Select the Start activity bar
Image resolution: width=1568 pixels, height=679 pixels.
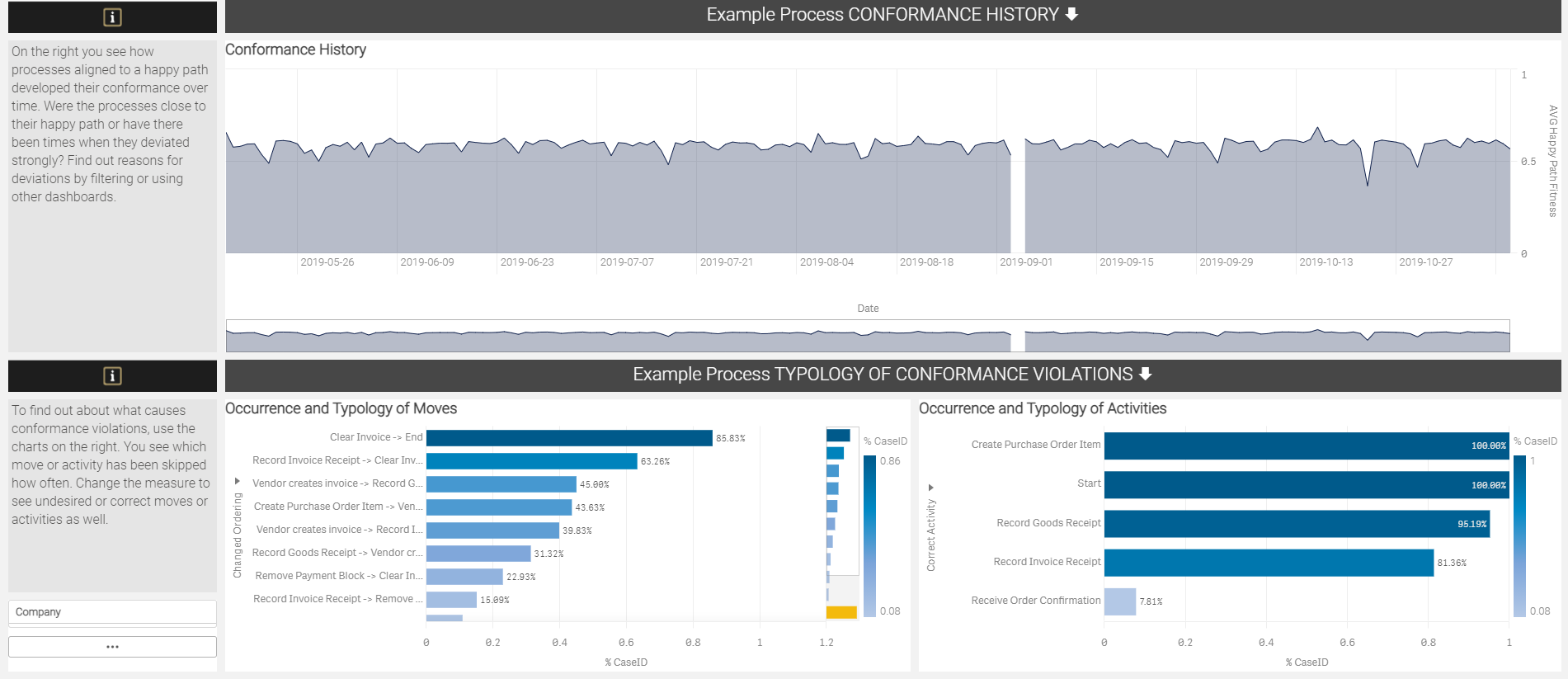1307,484
